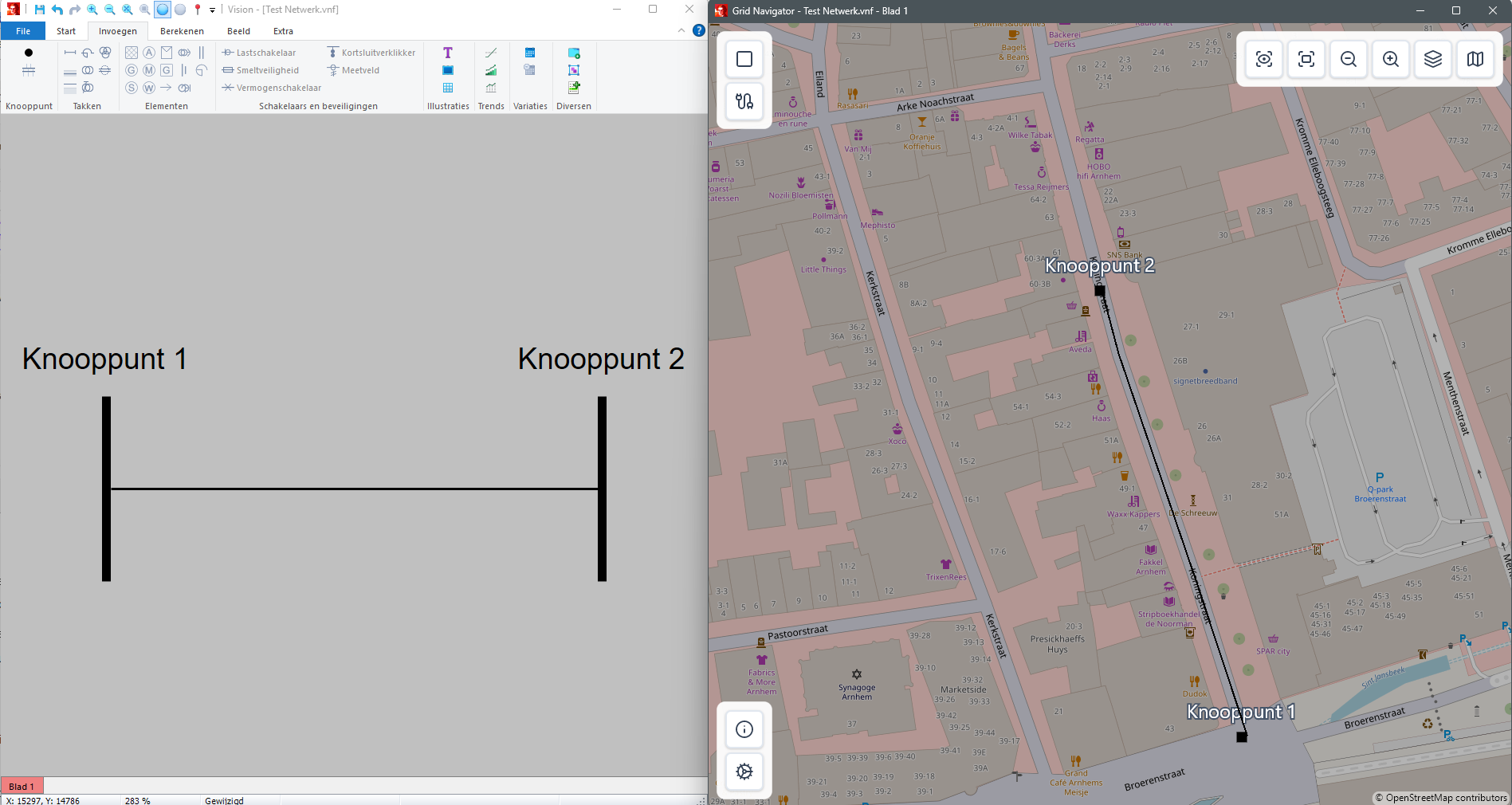Open Vision help with question mark icon
This screenshot has width=1512, height=805.
699,30
